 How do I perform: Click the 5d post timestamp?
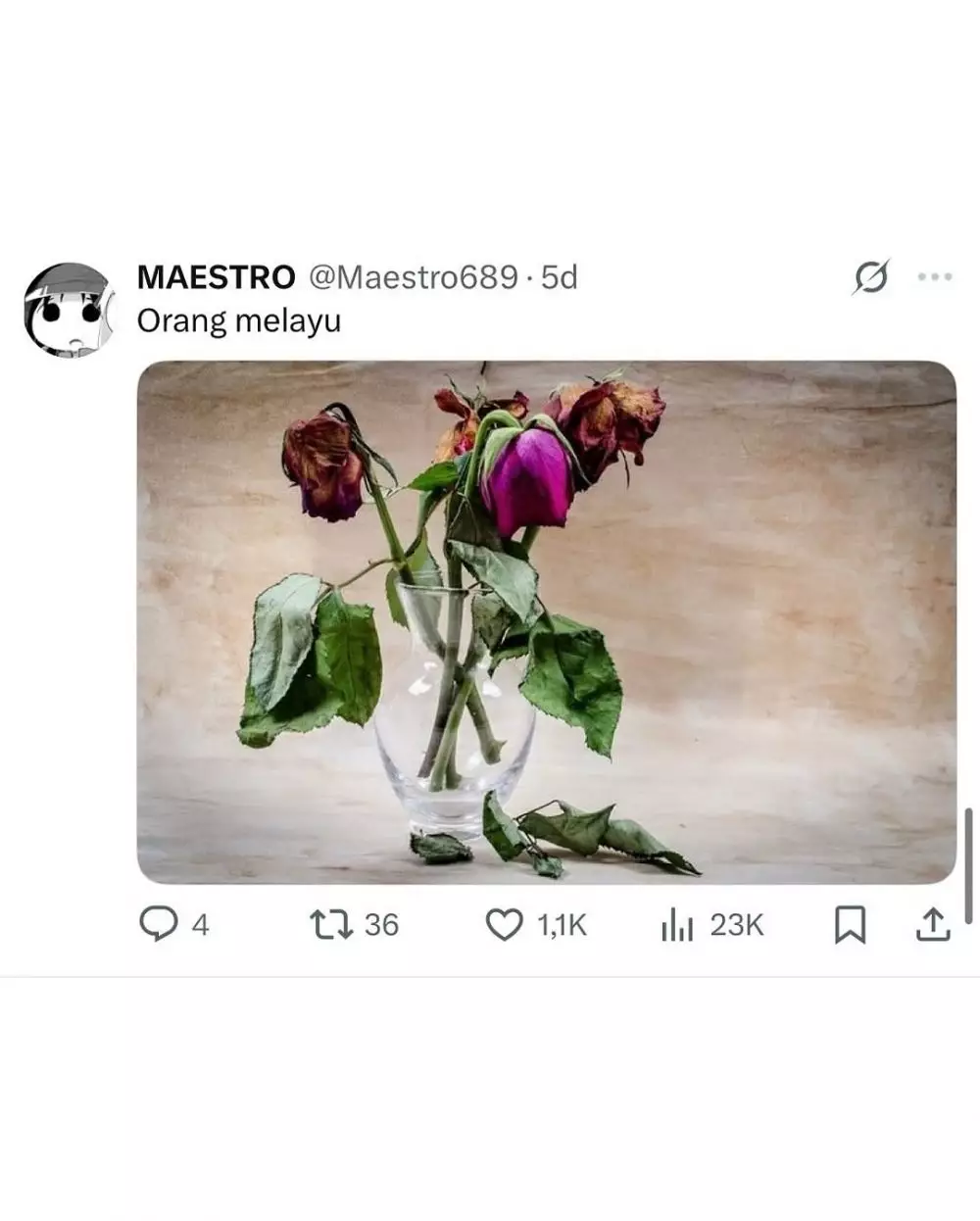(x=560, y=277)
